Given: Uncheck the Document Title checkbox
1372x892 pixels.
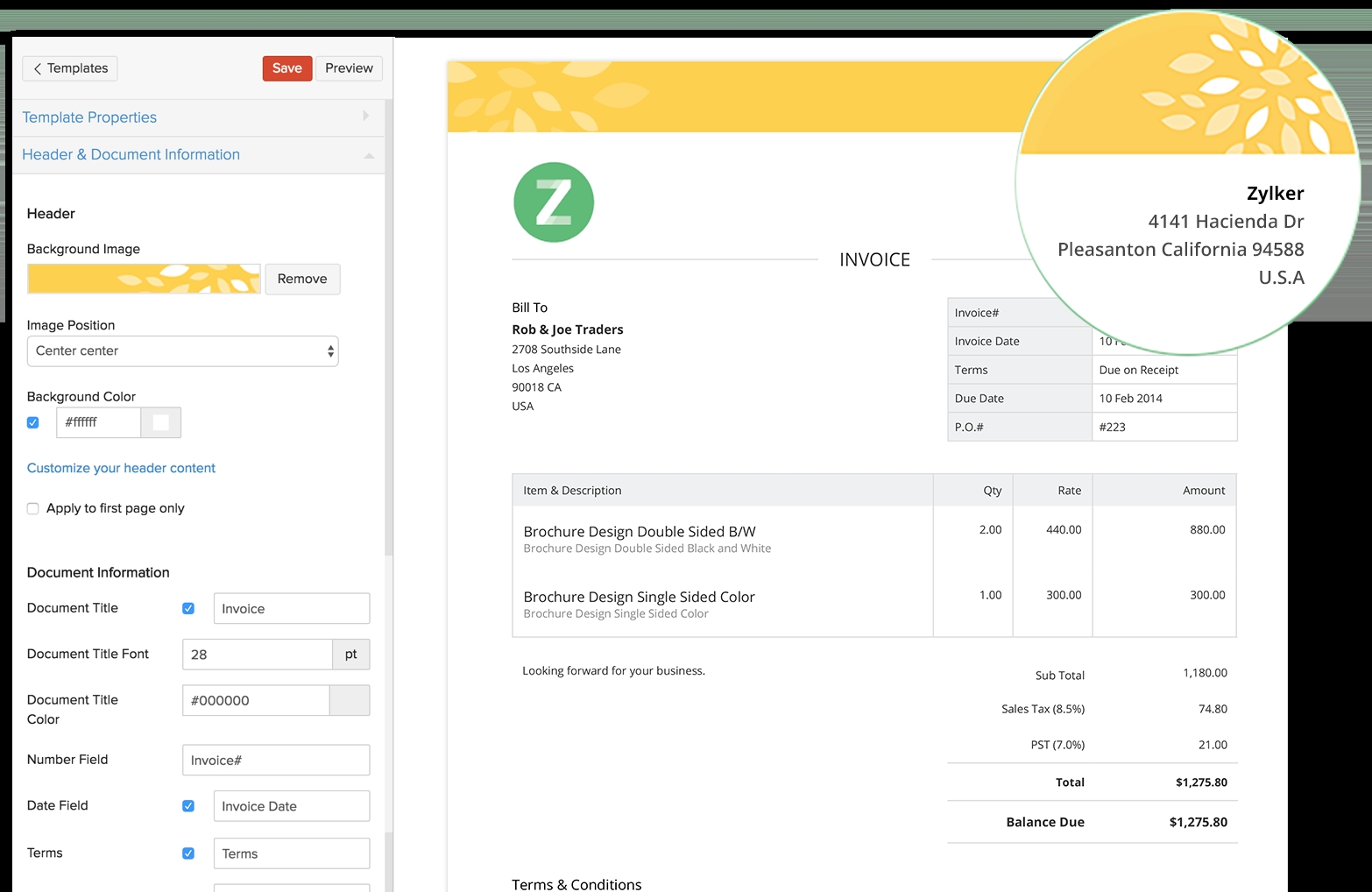Looking at the screenshot, I should click(x=188, y=607).
